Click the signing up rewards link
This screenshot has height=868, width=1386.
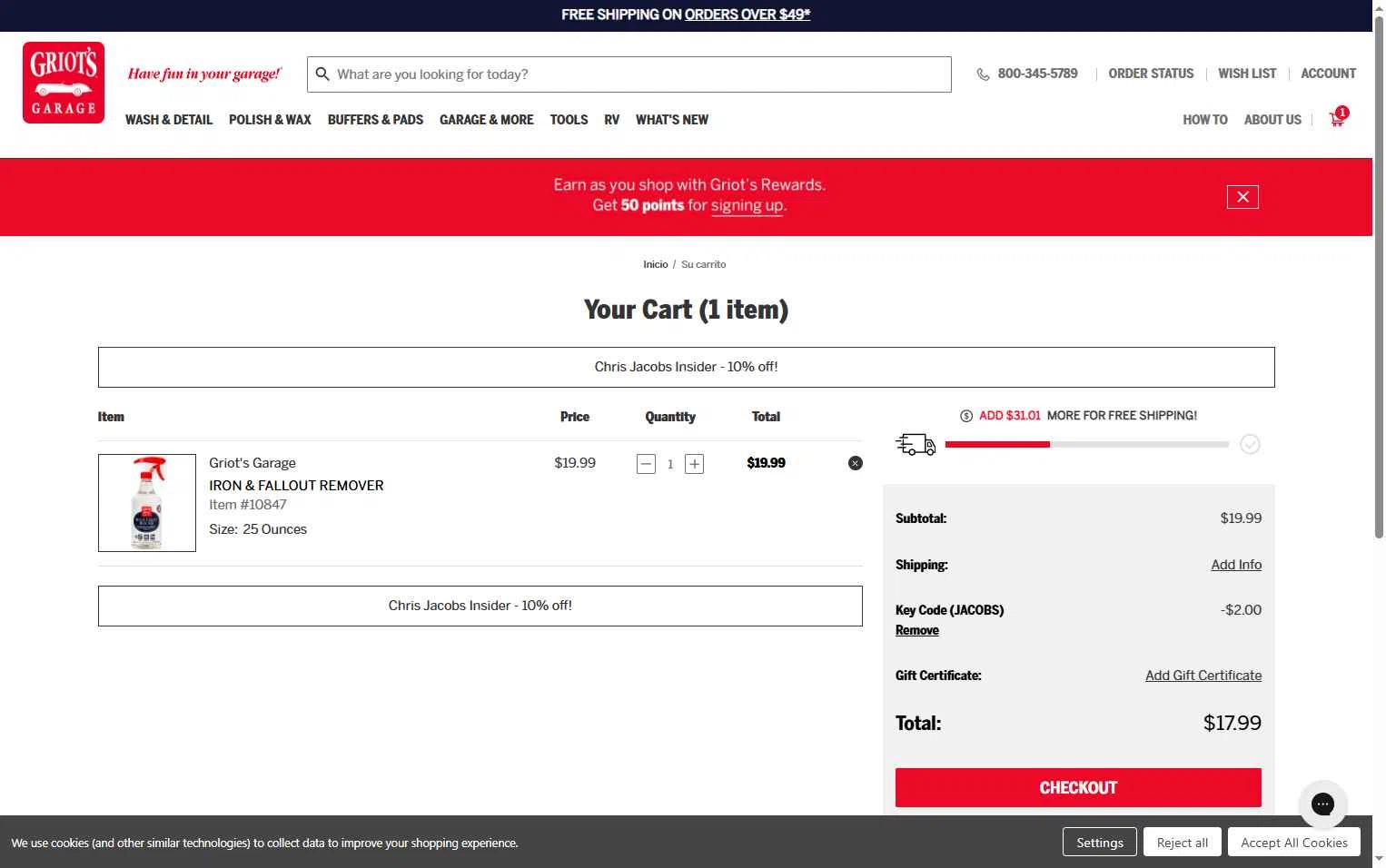(x=747, y=206)
